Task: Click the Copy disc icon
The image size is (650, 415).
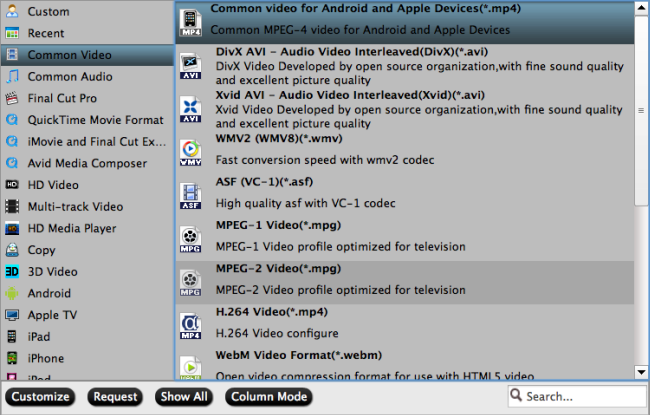Action: click(x=12, y=250)
